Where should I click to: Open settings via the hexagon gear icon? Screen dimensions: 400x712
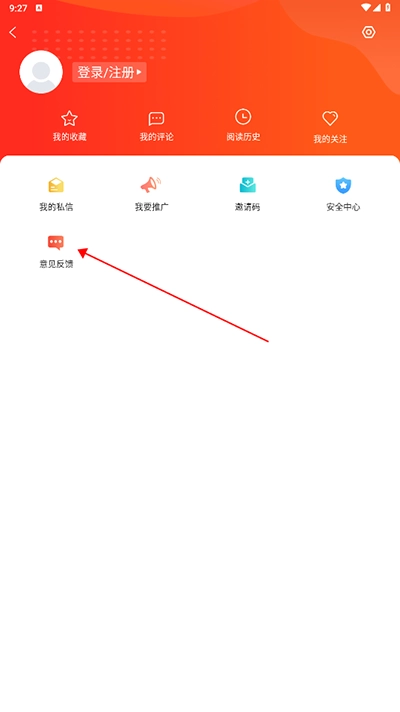pyautogui.click(x=368, y=32)
